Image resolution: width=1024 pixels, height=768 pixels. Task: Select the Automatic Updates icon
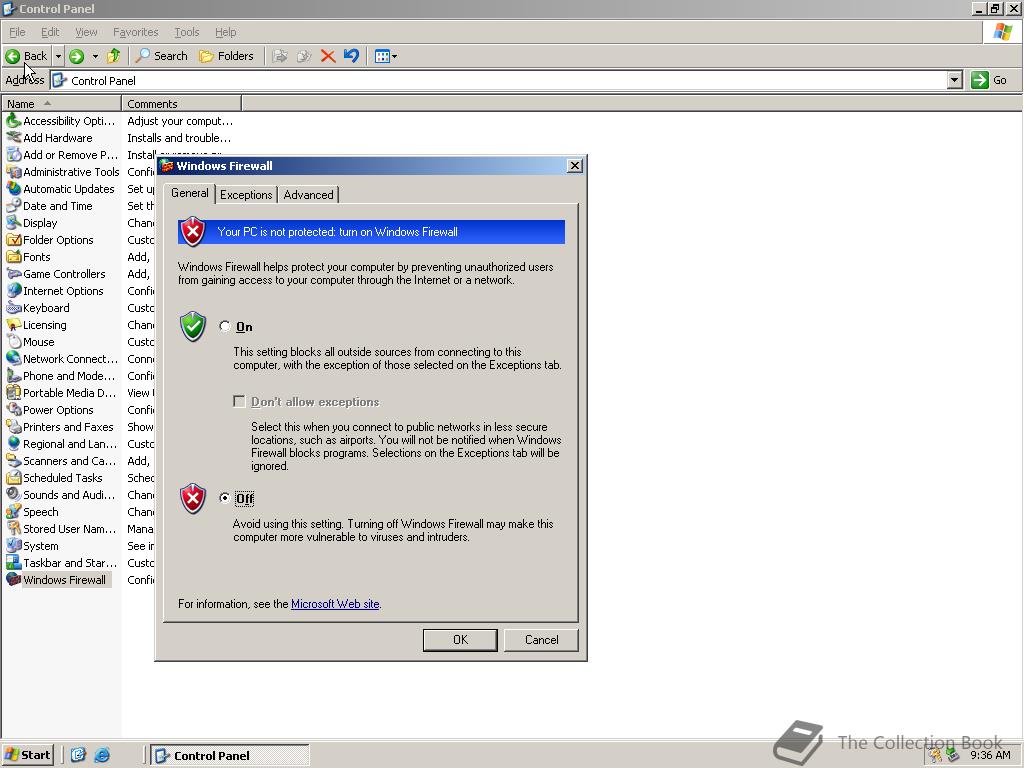(x=13, y=188)
